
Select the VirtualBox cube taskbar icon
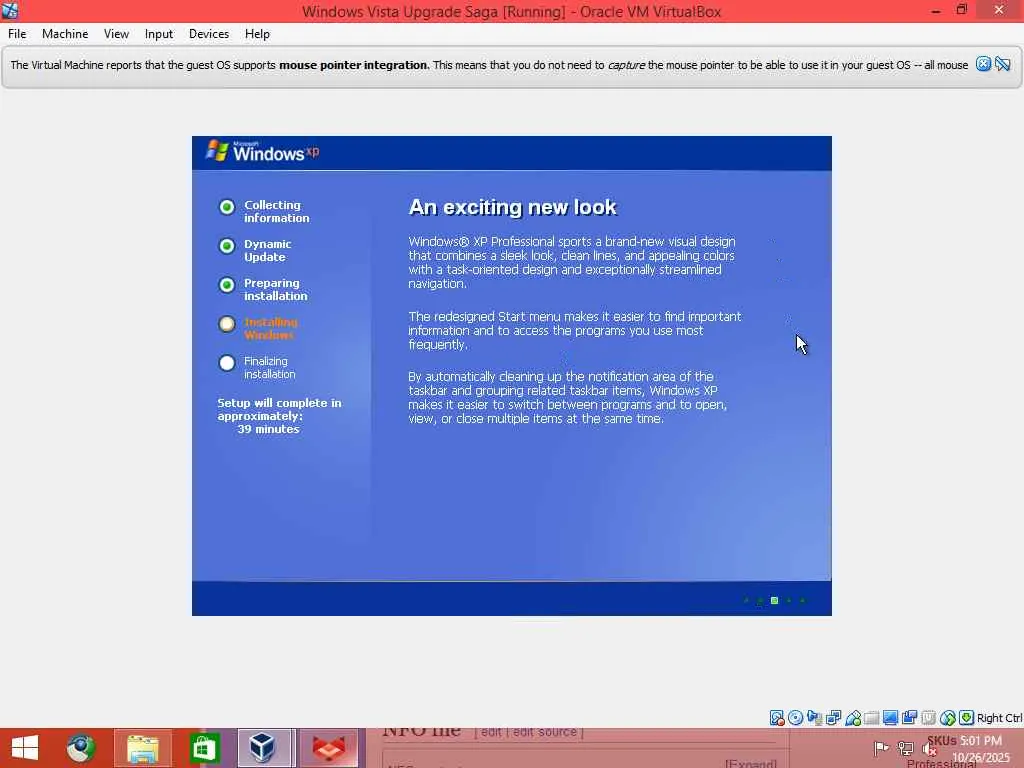262,748
